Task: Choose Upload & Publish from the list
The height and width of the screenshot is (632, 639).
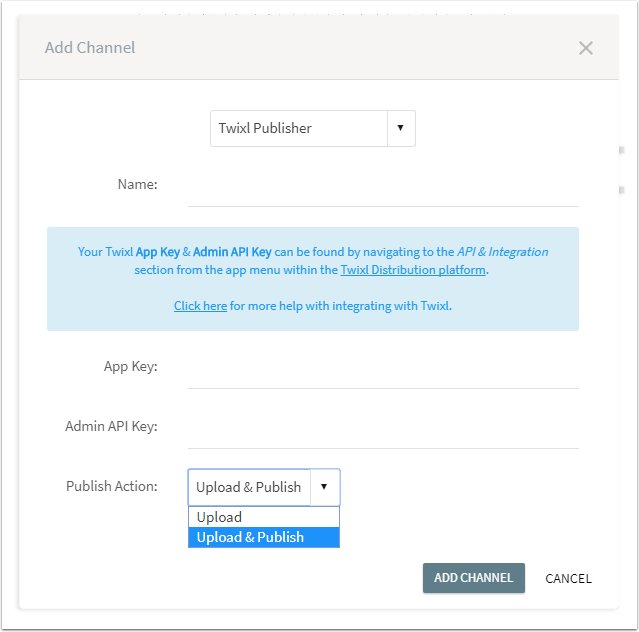Action: [x=264, y=537]
